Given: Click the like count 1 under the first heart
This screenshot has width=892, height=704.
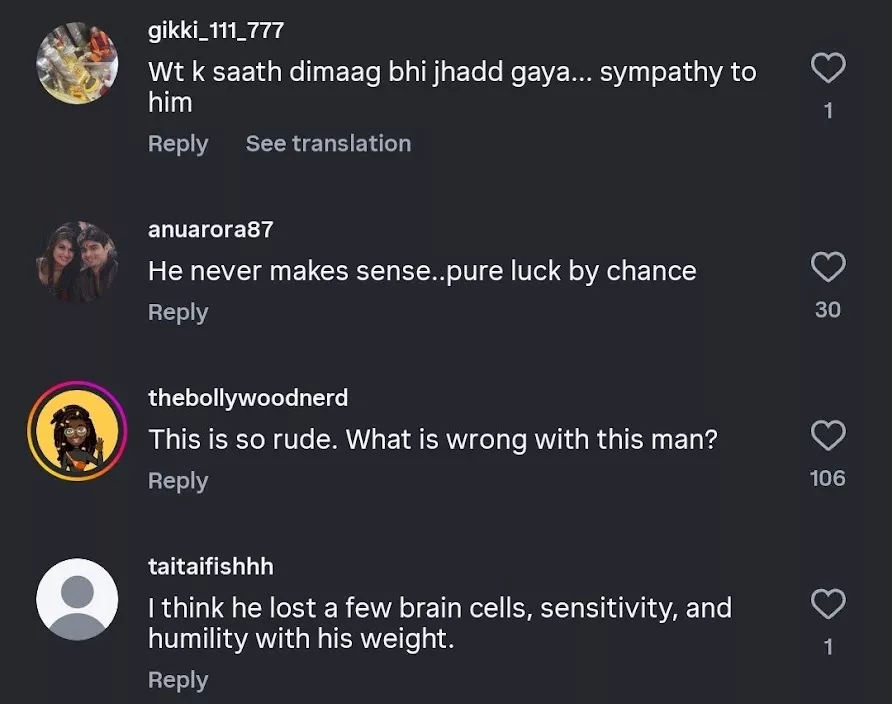Looking at the screenshot, I should (827, 110).
